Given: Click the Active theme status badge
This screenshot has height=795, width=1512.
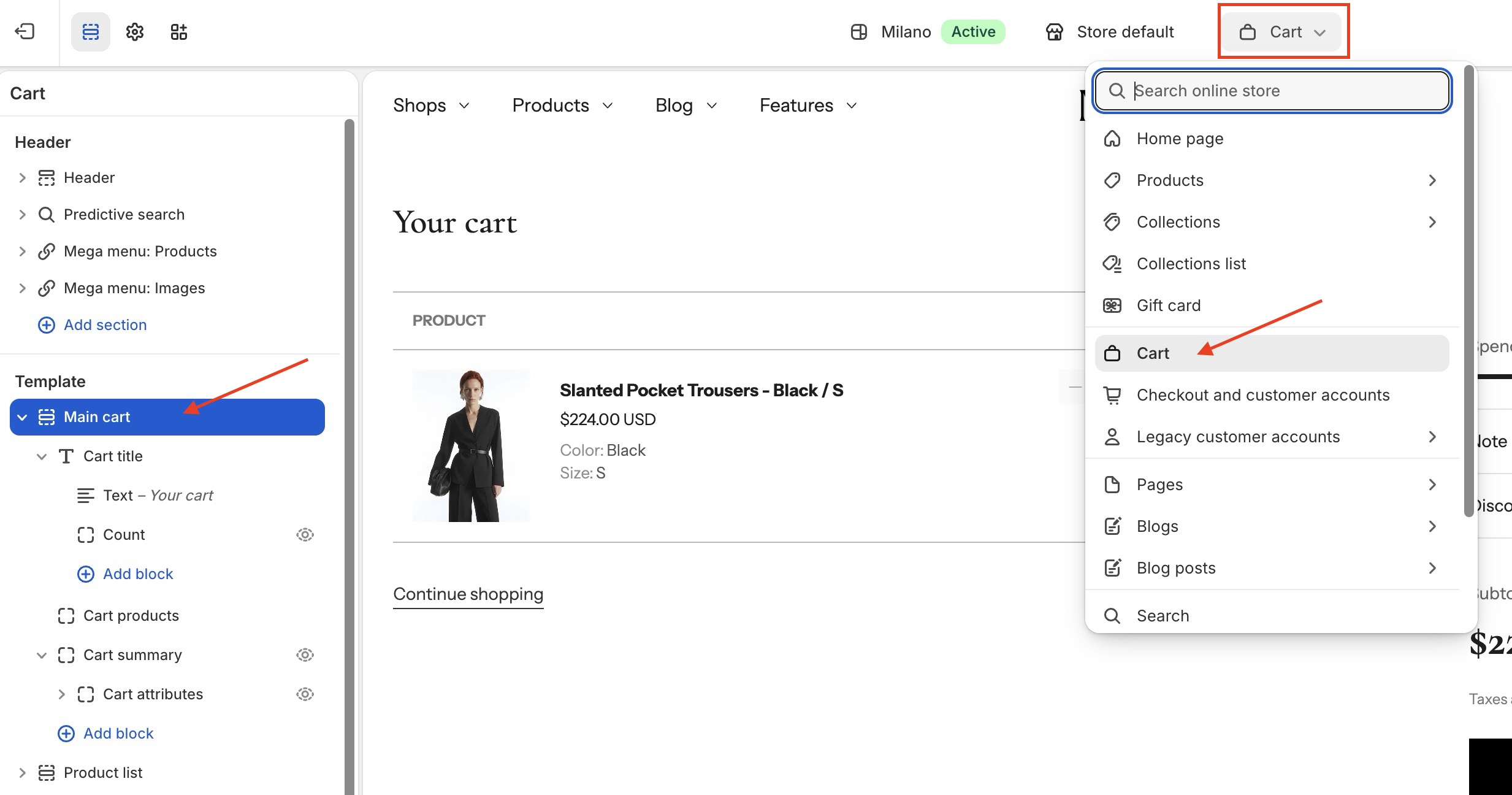Looking at the screenshot, I should coord(973,32).
